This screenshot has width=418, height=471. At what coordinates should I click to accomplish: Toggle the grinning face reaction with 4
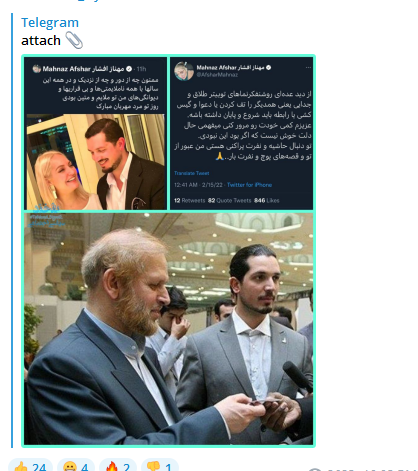coord(76,466)
